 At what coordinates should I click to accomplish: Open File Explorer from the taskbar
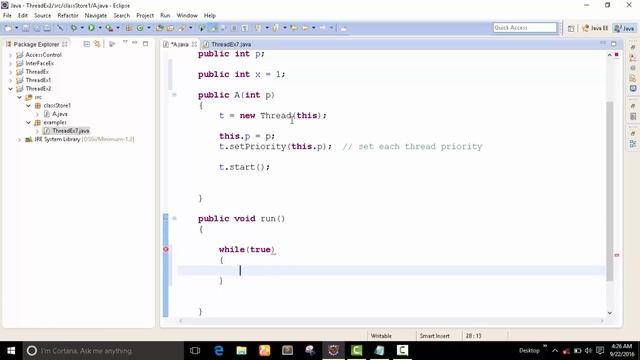[242, 350]
